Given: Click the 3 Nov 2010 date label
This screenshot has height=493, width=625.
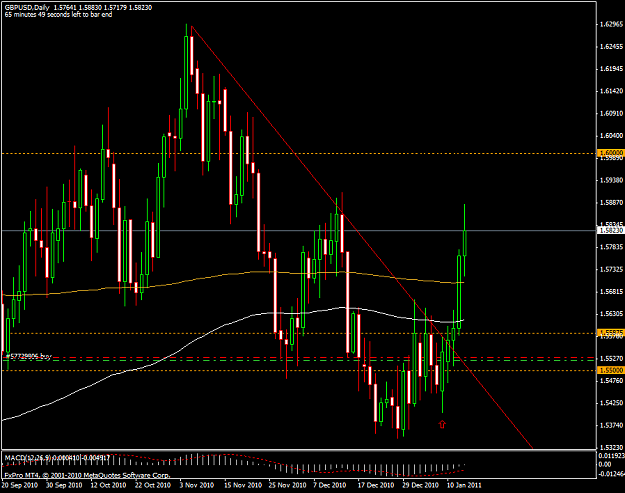Looking at the screenshot, I should [197, 485].
